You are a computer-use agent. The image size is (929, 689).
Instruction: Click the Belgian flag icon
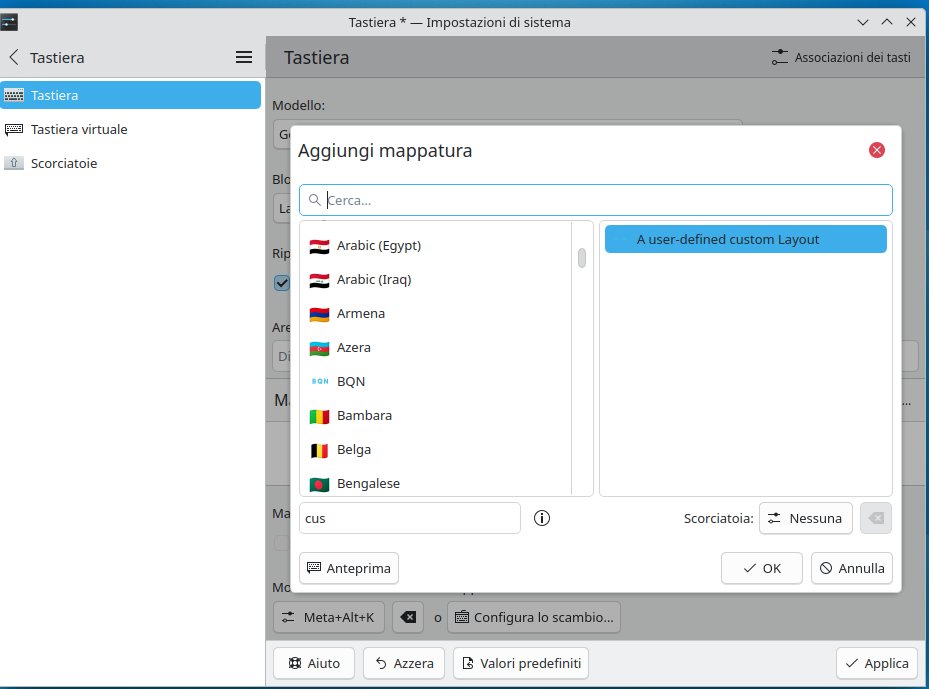tap(319, 450)
